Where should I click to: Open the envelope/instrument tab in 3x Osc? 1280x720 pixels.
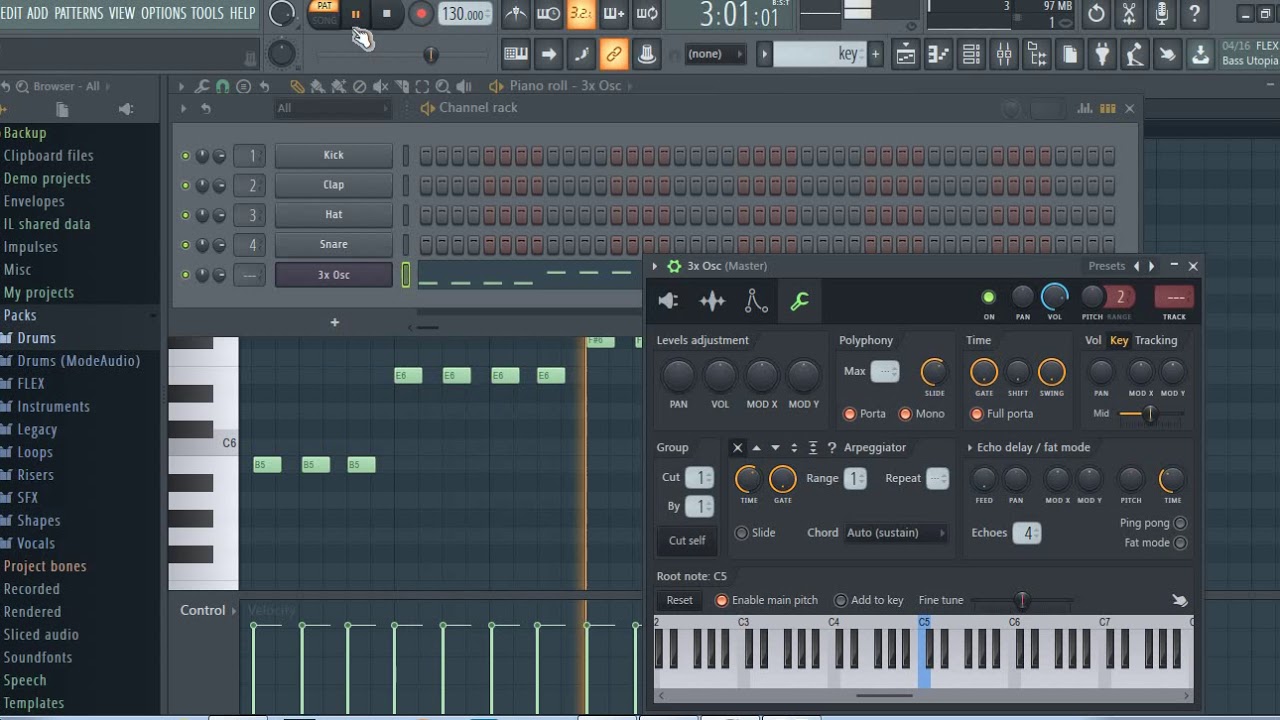click(756, 301)
